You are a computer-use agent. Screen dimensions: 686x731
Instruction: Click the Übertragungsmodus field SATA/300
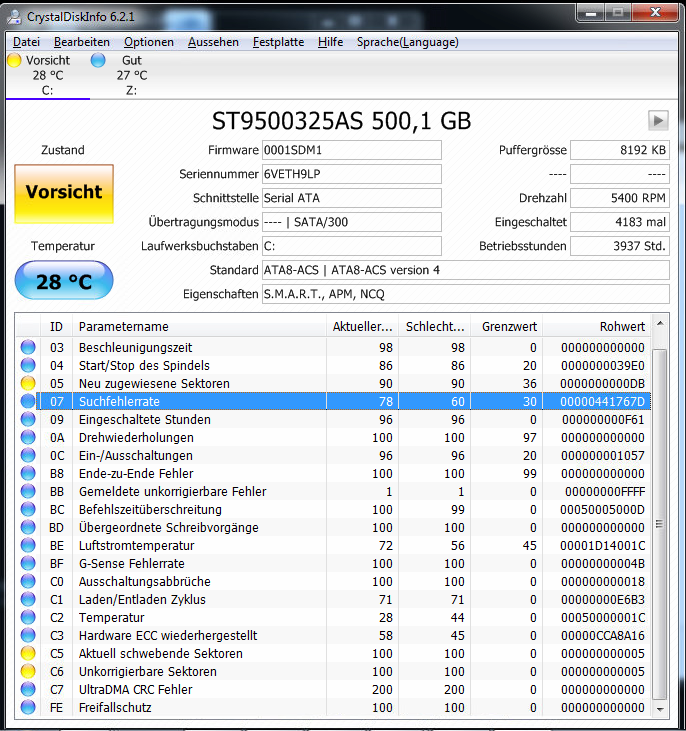[x=352, y=222]
